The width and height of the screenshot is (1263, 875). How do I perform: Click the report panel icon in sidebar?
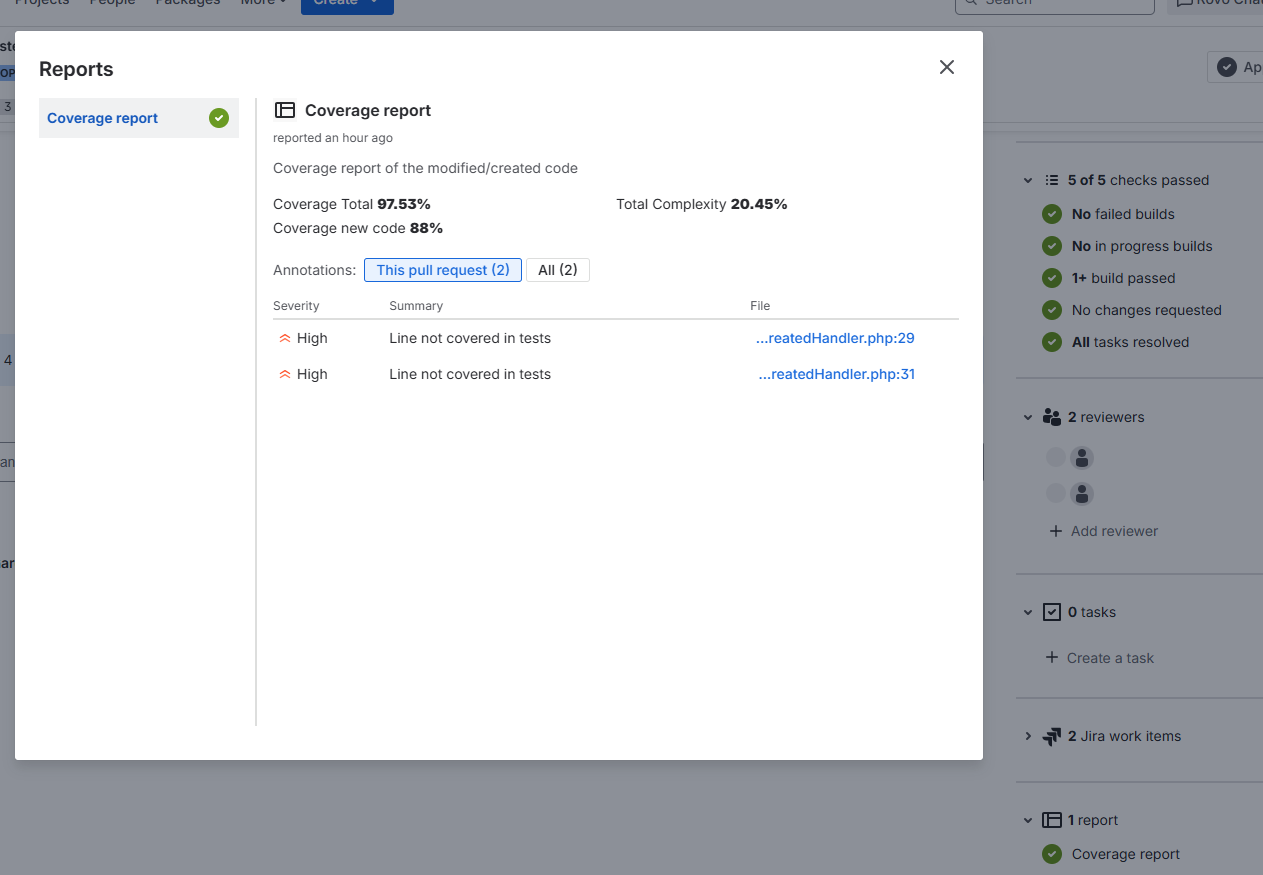point(1052,820)
